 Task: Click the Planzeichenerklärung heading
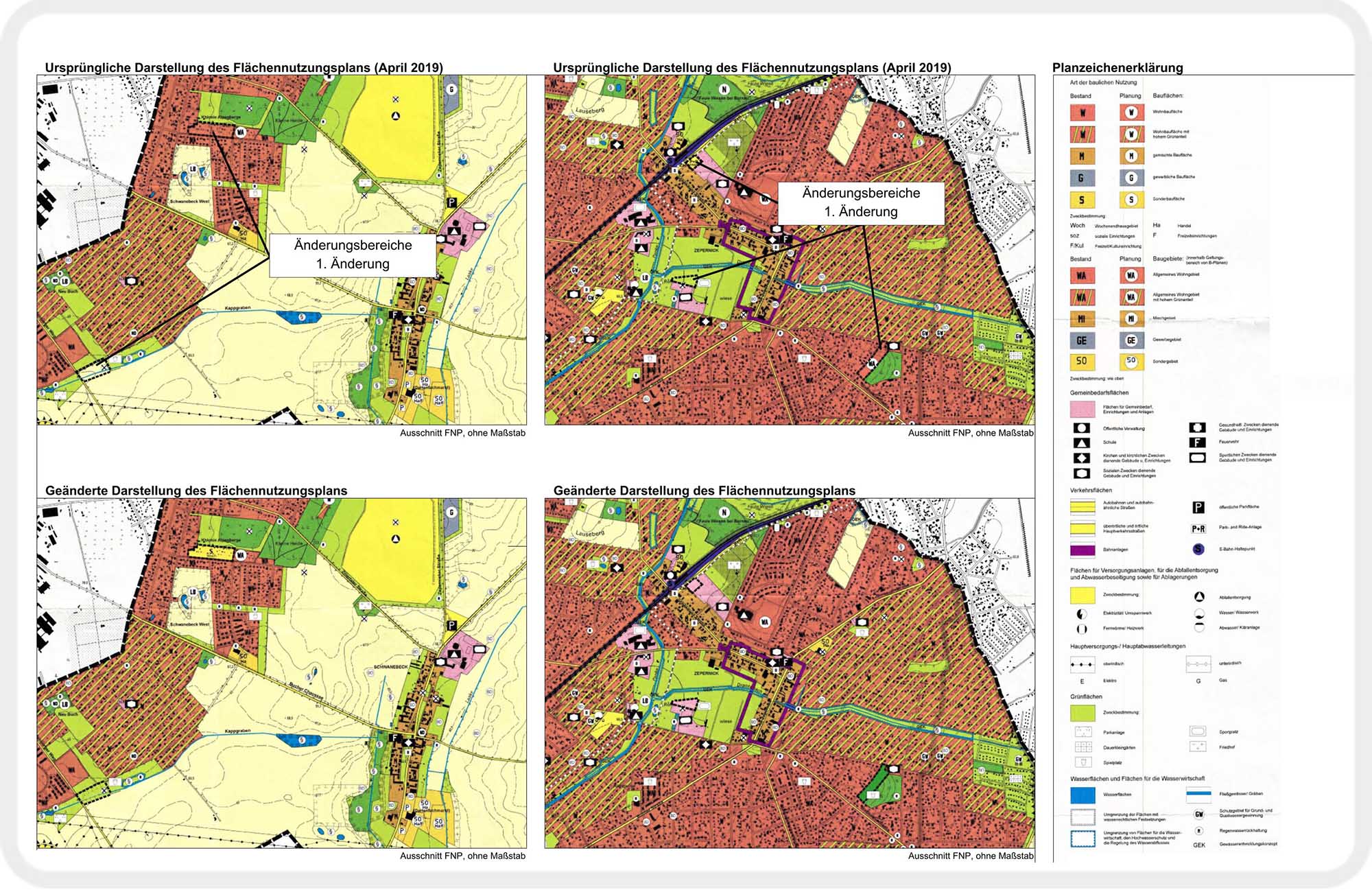pos(1117,67)
